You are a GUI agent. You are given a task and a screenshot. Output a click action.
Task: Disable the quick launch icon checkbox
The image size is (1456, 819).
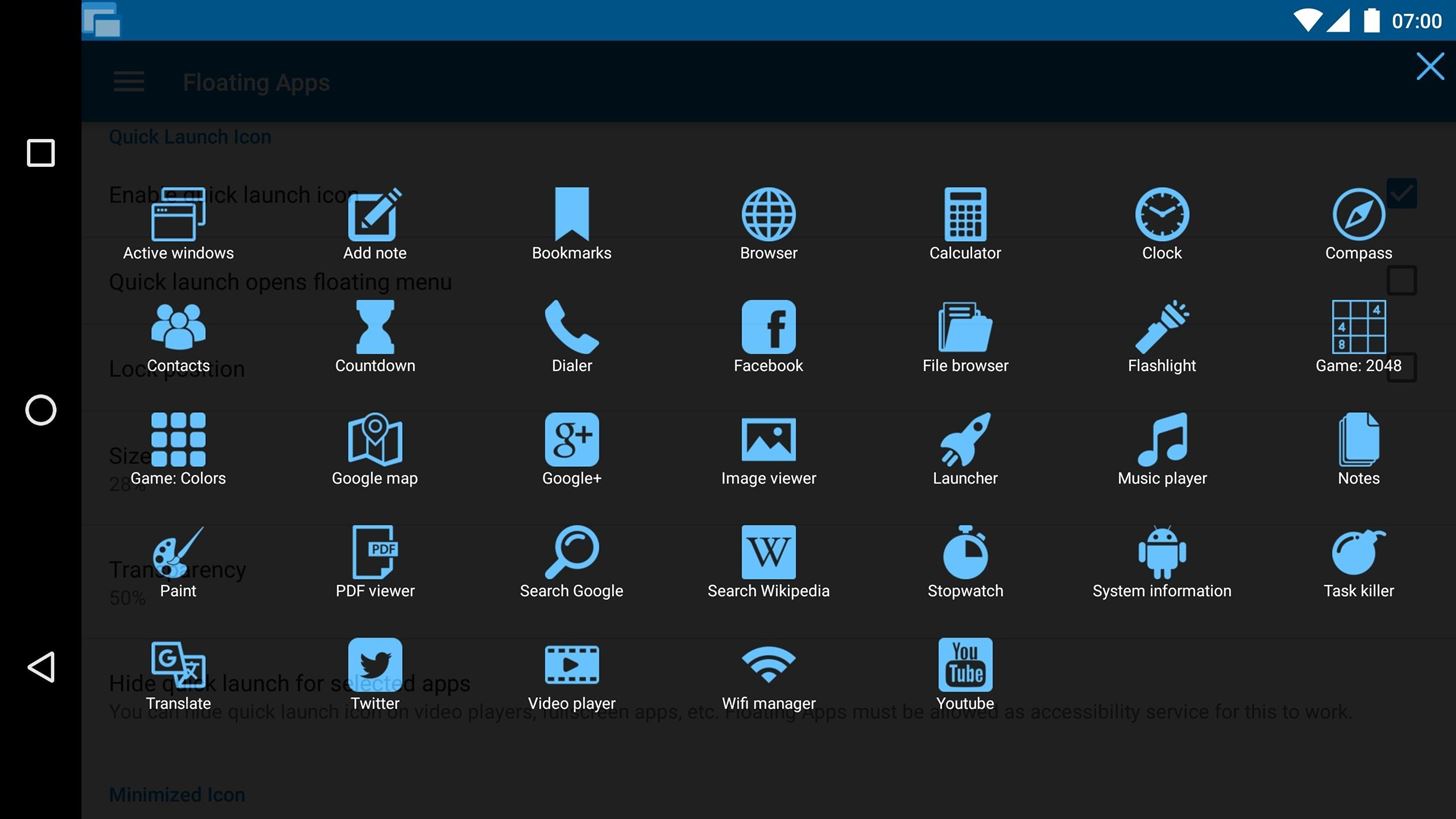pos(1401,192)
